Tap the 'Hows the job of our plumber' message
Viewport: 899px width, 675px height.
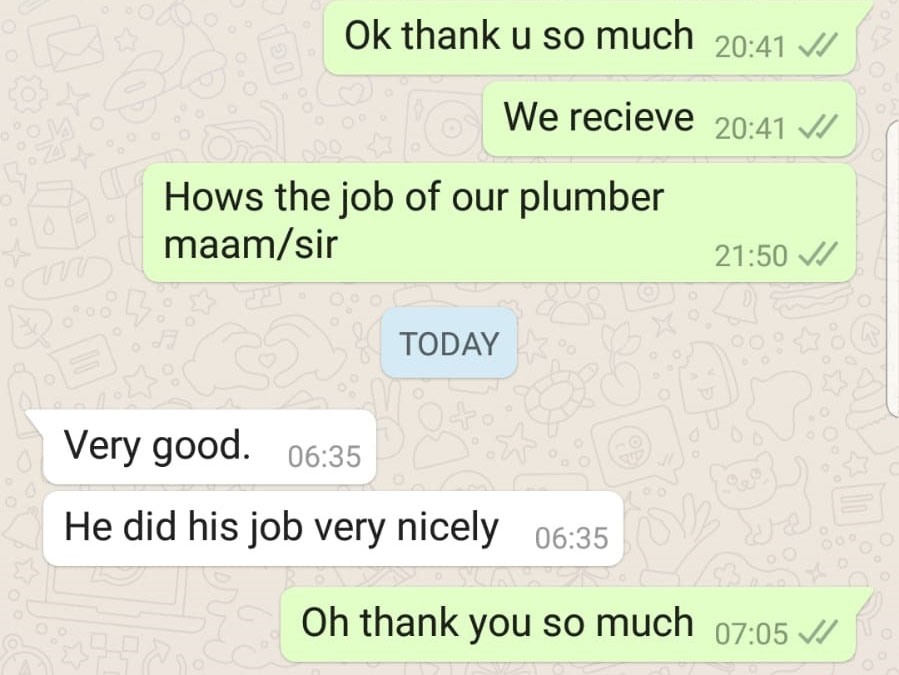[499, 223]
